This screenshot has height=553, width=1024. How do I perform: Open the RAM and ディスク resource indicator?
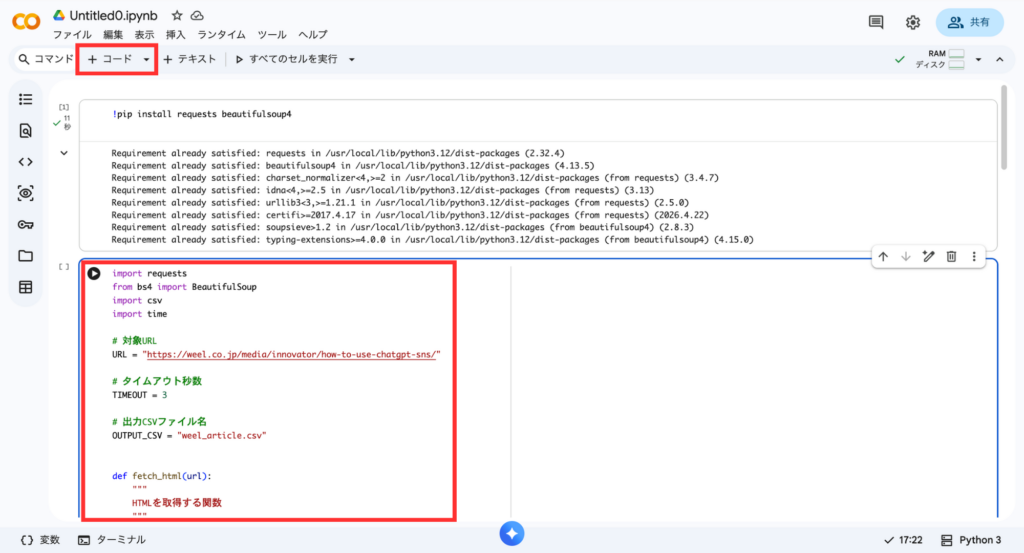point(940,59)
